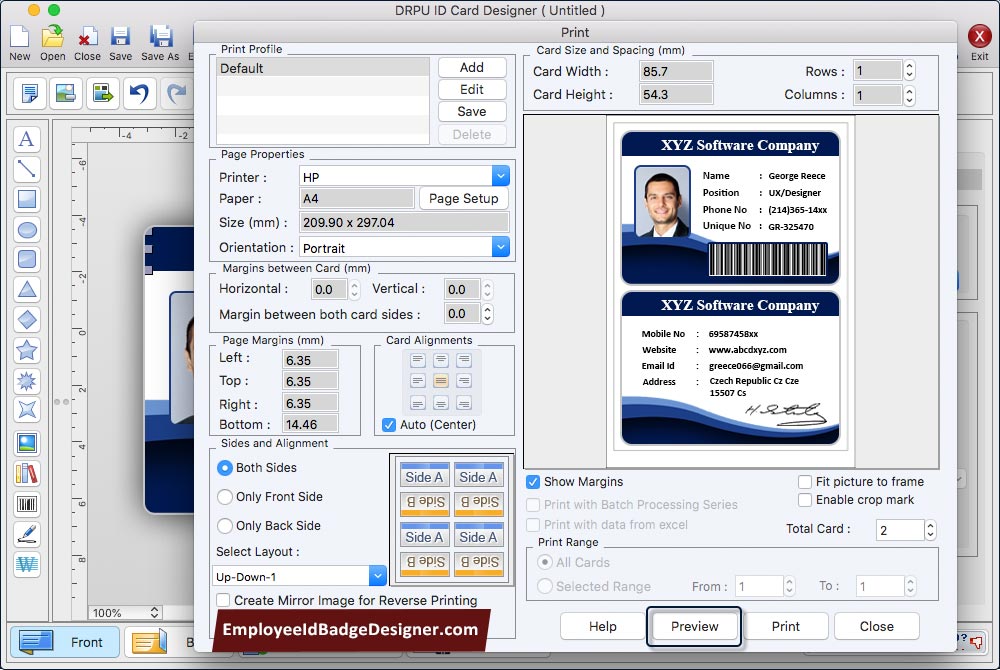Click the profile Save button
This screenshot has height=670, width=1000.
(x=472, y=112)
